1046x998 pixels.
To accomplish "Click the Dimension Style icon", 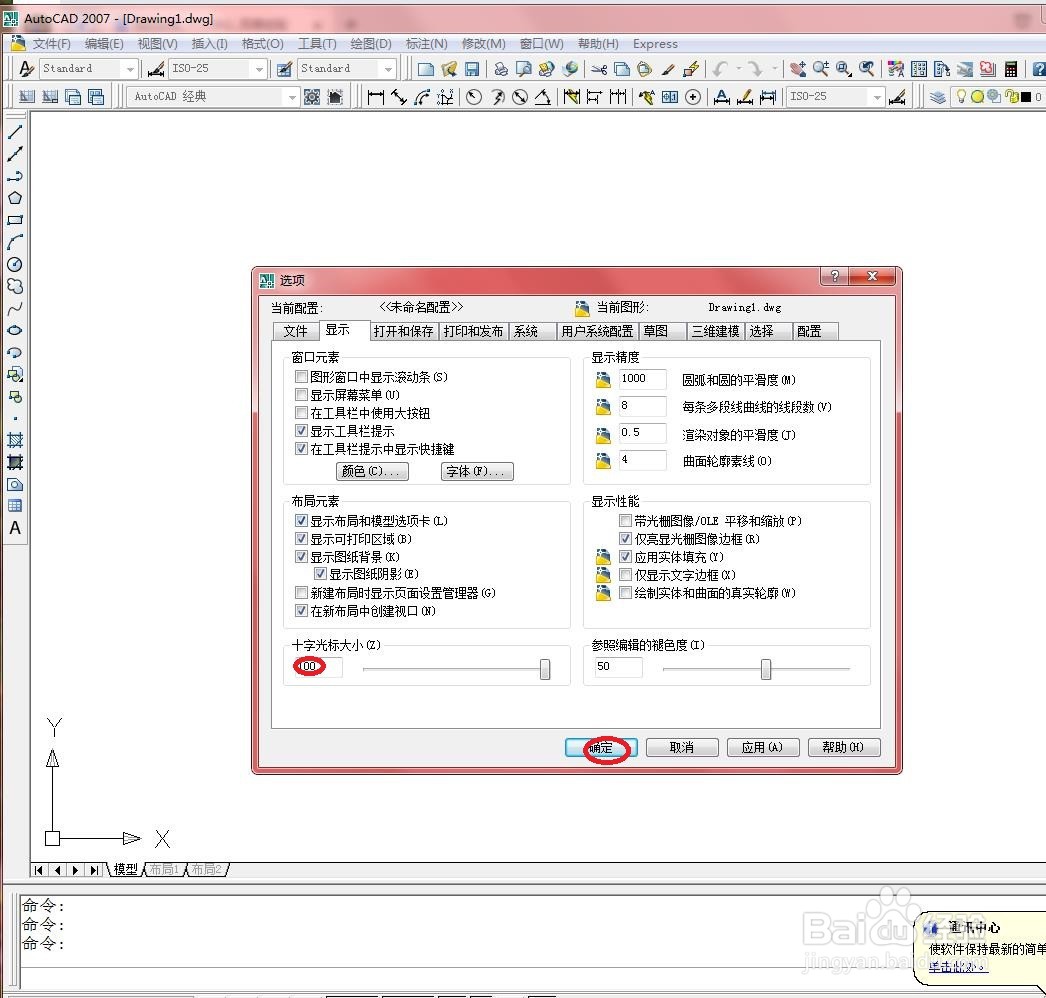I will tap(155, 69).
